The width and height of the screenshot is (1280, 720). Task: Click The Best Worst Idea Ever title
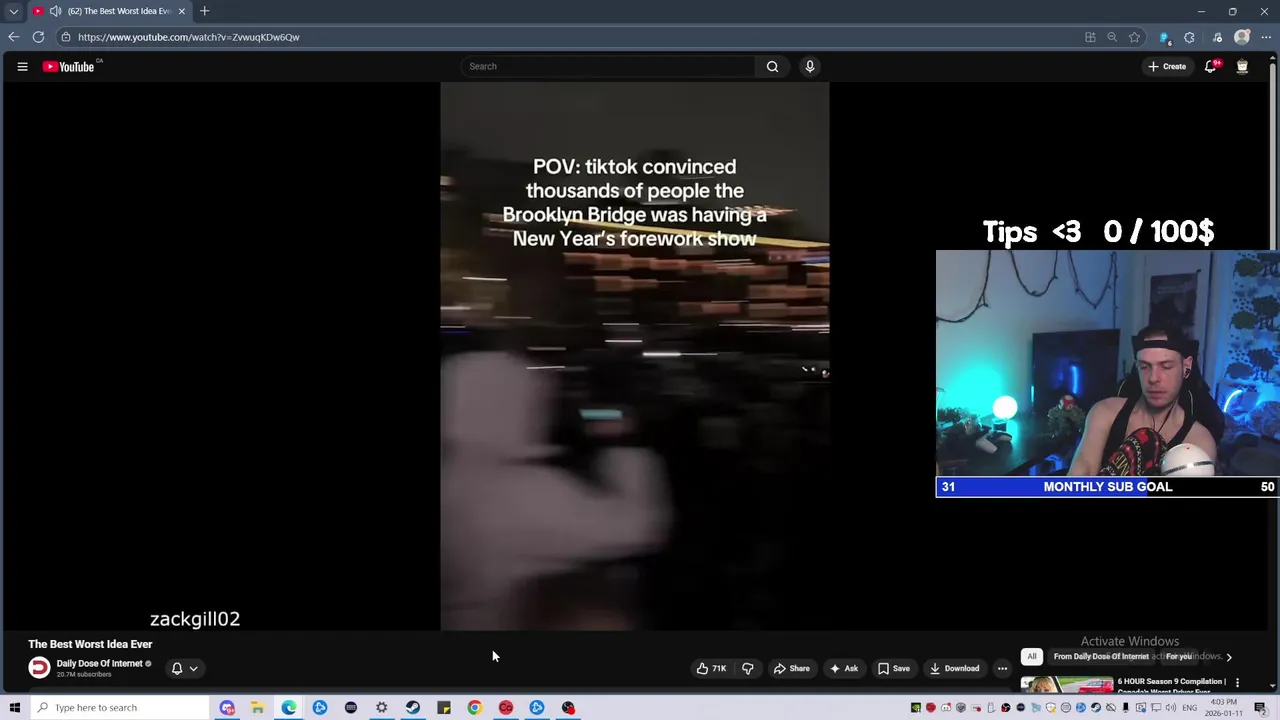pos(90,644)
